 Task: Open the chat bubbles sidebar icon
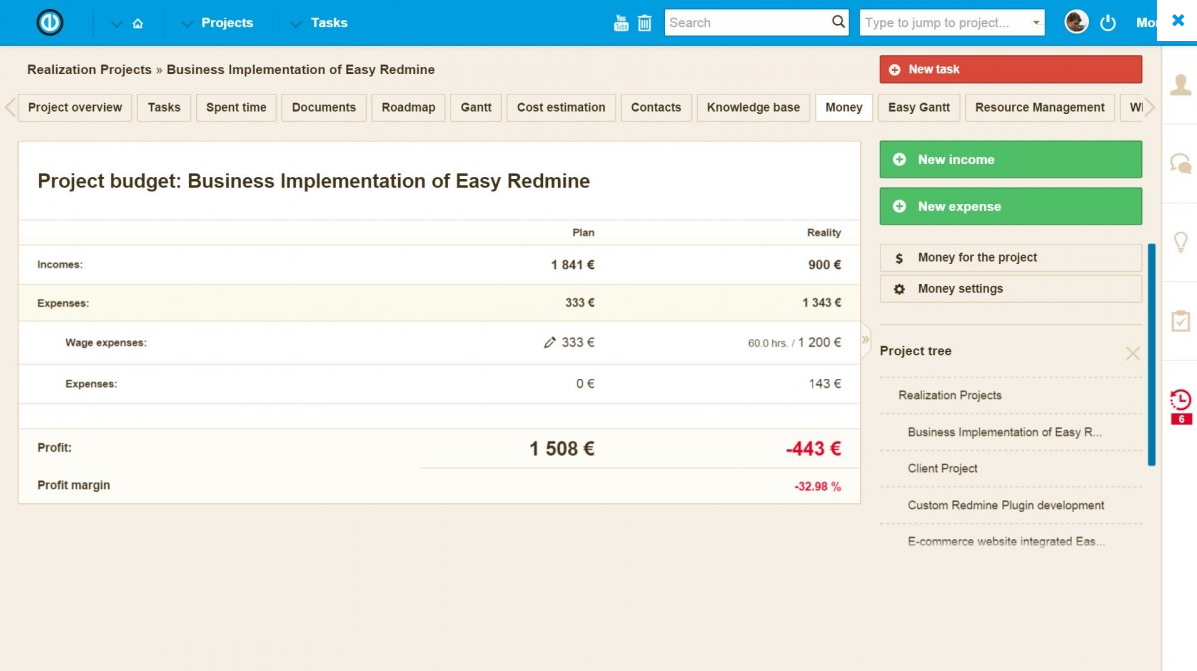pyautogui.click(x=1181, y=163)
